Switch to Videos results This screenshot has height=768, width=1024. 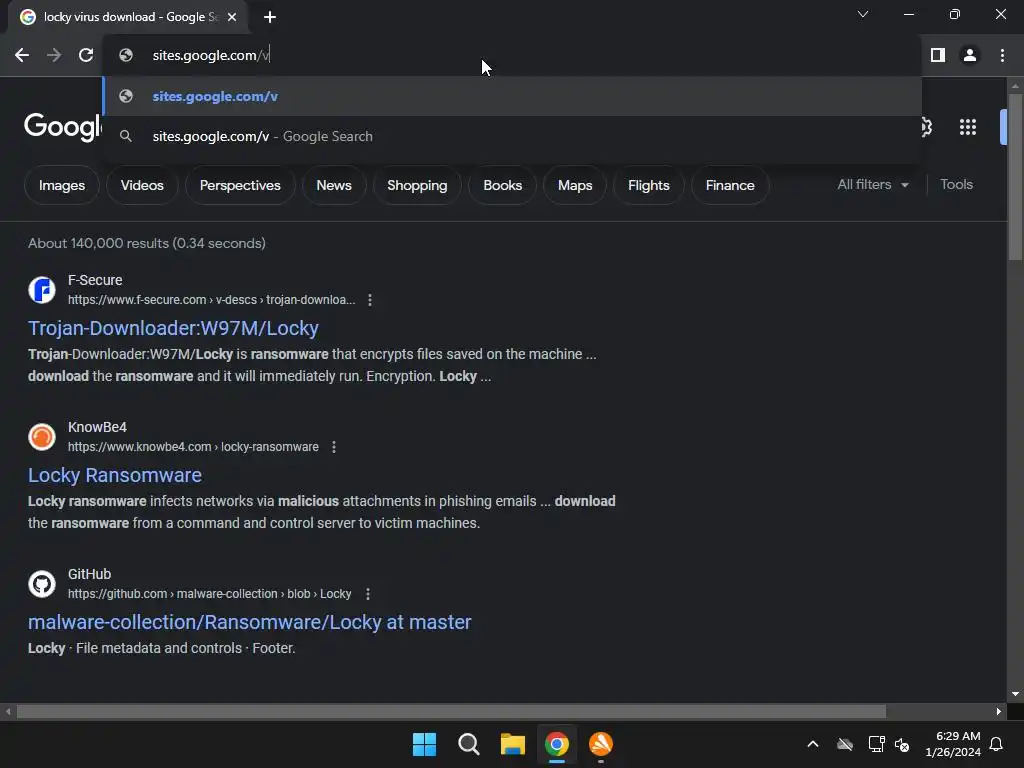pos(142,185)
